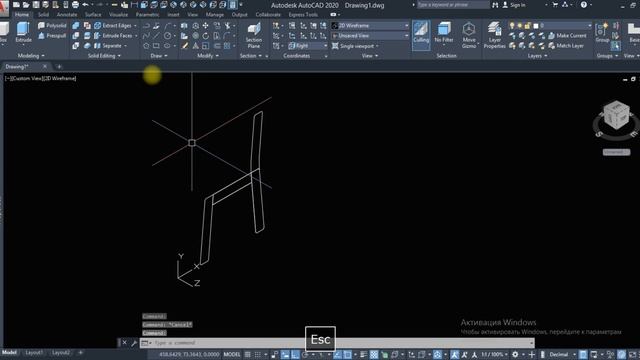Viewport: 640px width, 360px height.
Task: Open the Visualize ribbon tab
Action: tap(118, 14)
